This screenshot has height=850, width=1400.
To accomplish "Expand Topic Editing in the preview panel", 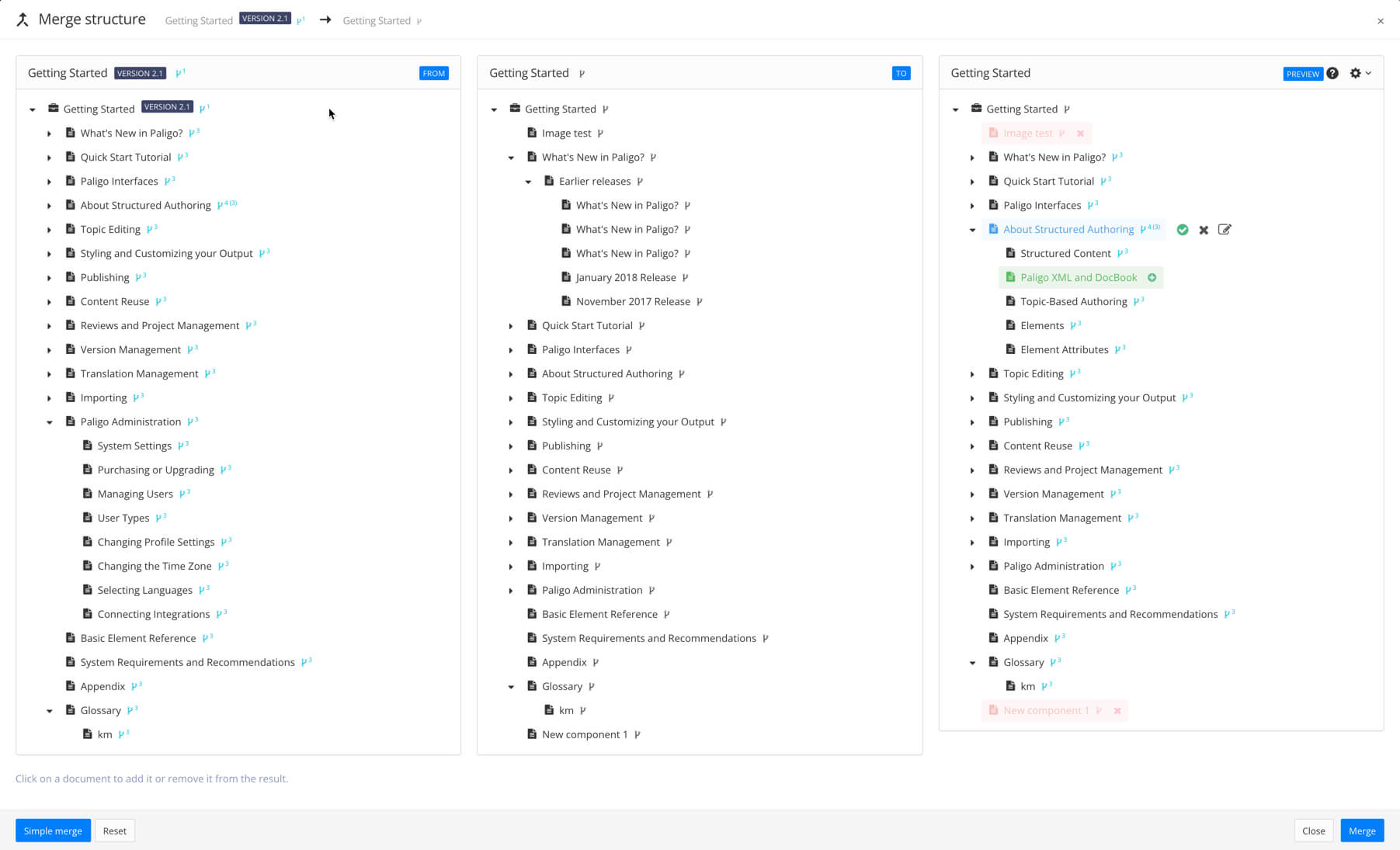I will click(973, 373).
